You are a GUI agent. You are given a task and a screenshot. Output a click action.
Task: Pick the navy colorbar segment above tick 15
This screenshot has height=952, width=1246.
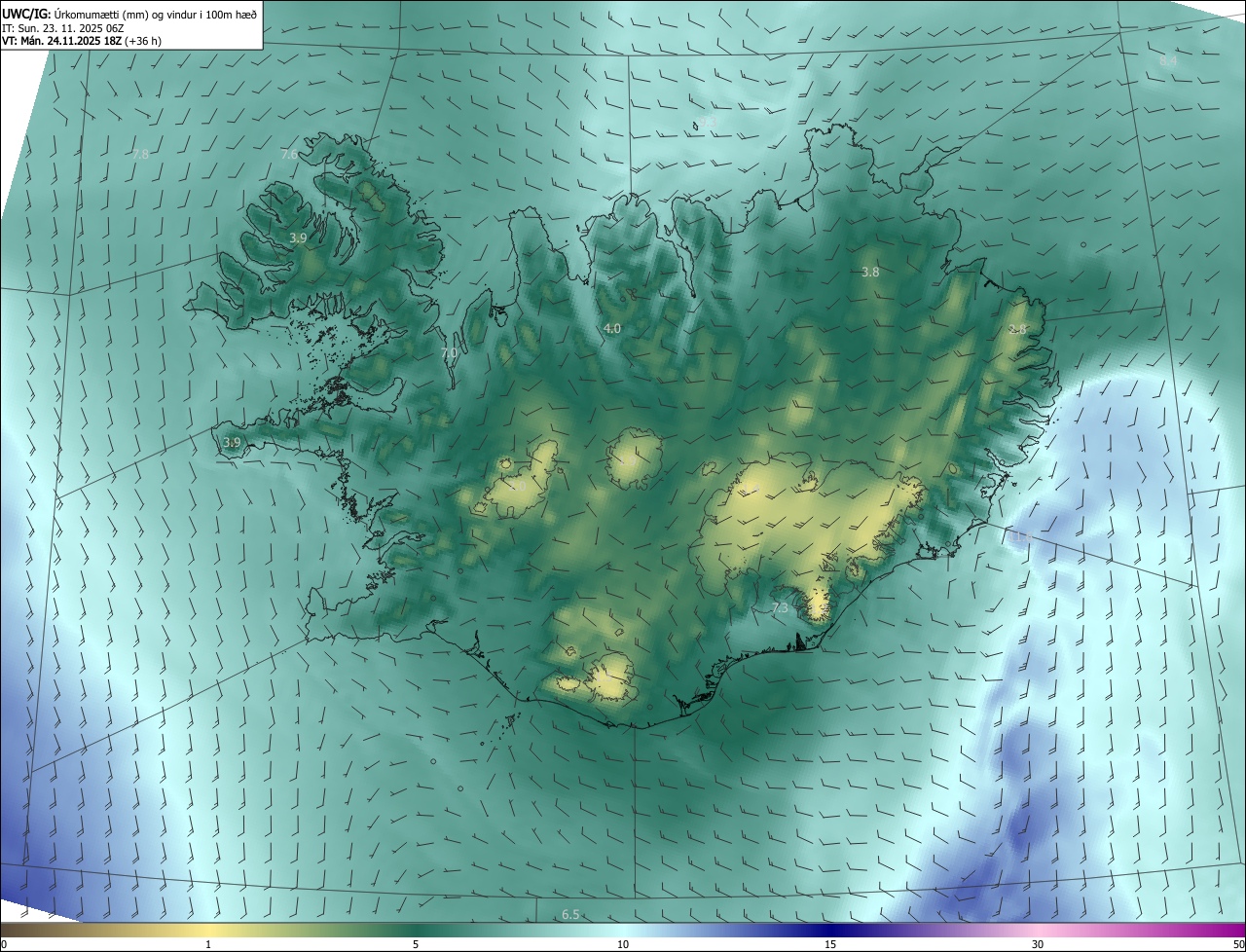830,930
